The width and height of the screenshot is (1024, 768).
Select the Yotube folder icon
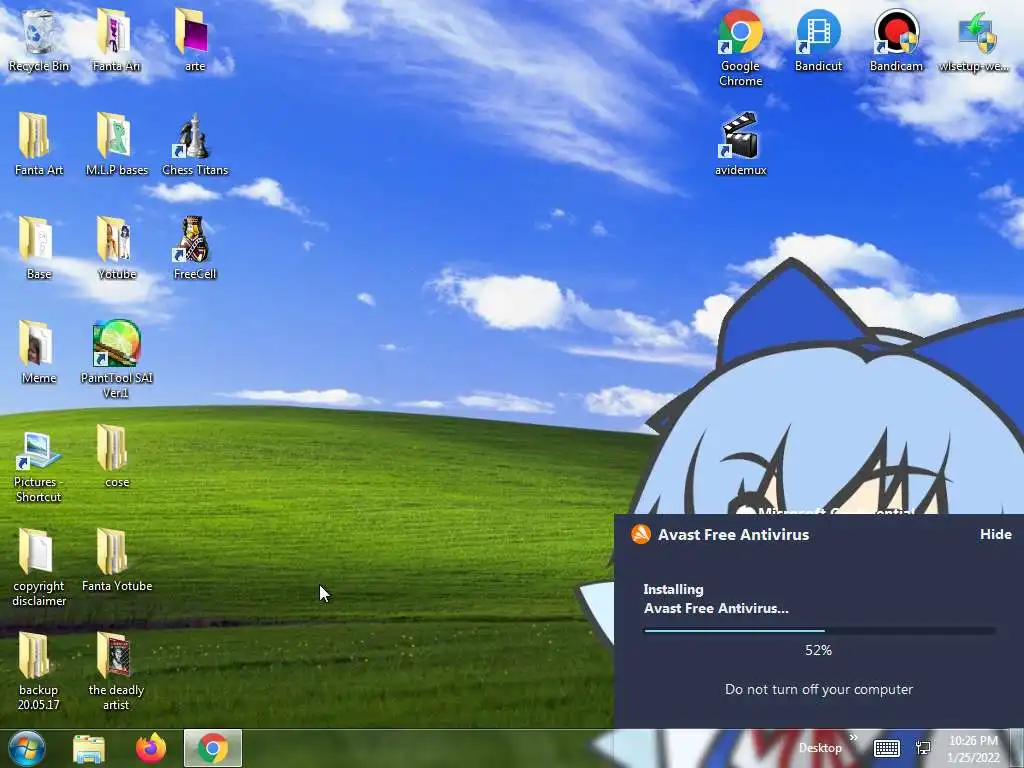point(116,248)
